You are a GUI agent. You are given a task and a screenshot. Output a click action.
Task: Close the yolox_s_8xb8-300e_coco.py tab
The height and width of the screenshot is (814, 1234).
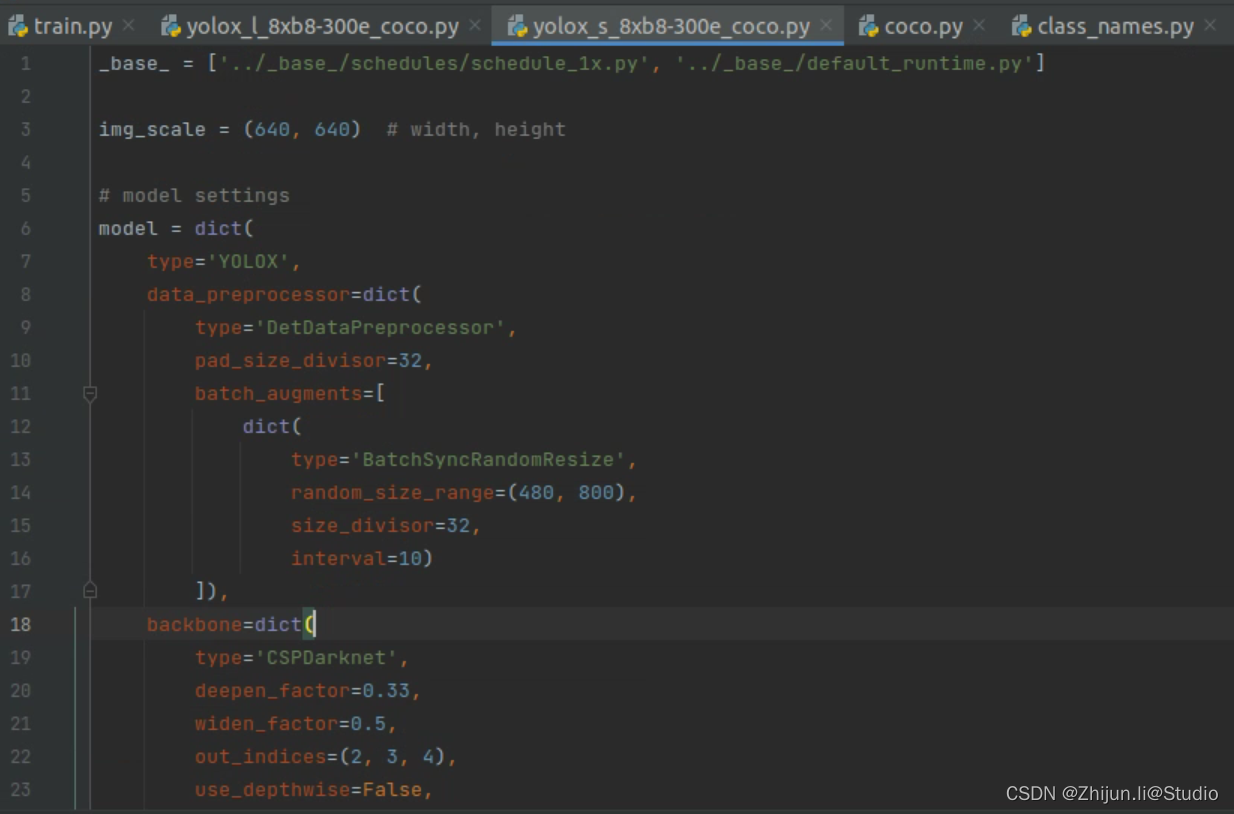coord(826,26)
